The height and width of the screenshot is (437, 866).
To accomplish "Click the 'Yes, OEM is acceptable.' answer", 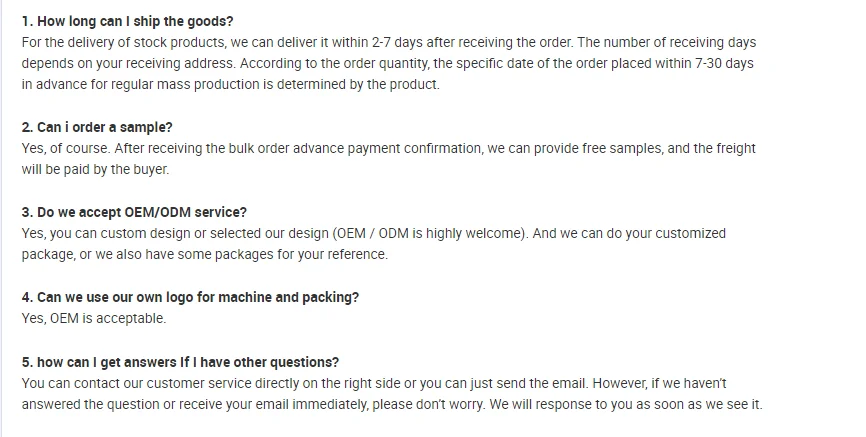I will (94, 319).
